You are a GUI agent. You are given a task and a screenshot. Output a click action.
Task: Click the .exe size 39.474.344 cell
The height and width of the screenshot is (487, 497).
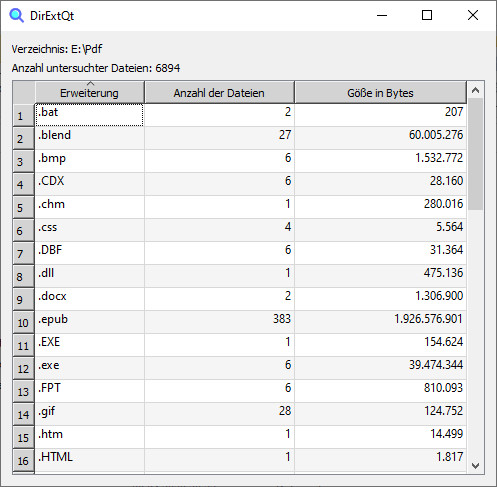pyautogui.click(x=380, y=368)
